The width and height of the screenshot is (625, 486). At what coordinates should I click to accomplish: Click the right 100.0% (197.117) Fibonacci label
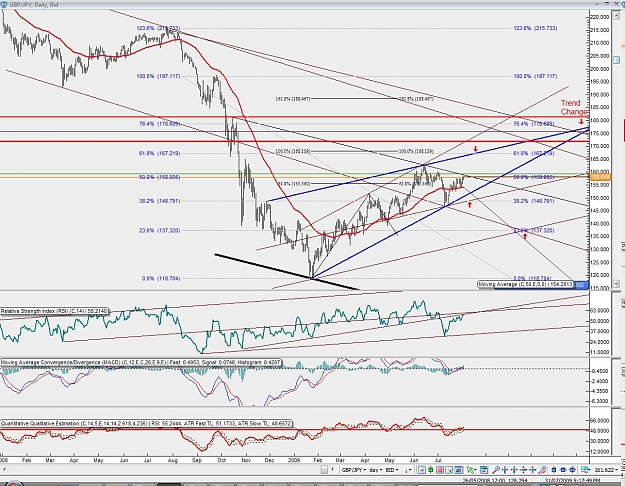point(535,76)
